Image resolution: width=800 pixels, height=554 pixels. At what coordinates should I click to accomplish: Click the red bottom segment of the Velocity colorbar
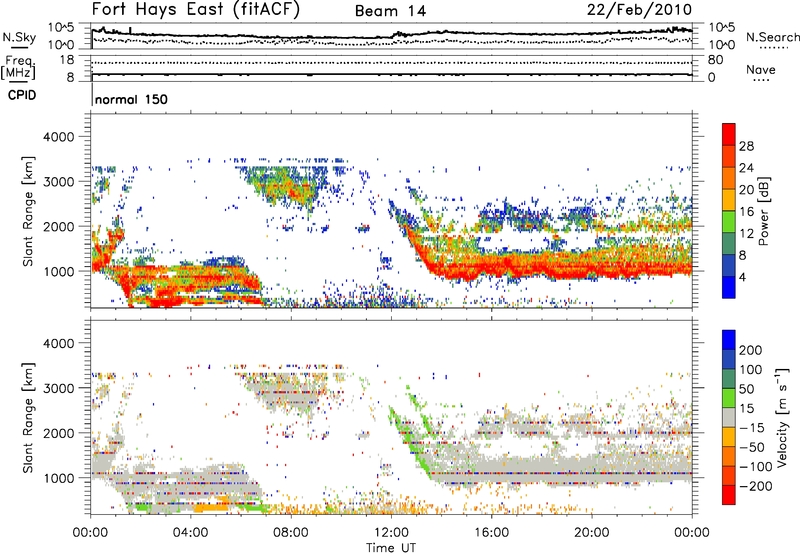(729, 495)
